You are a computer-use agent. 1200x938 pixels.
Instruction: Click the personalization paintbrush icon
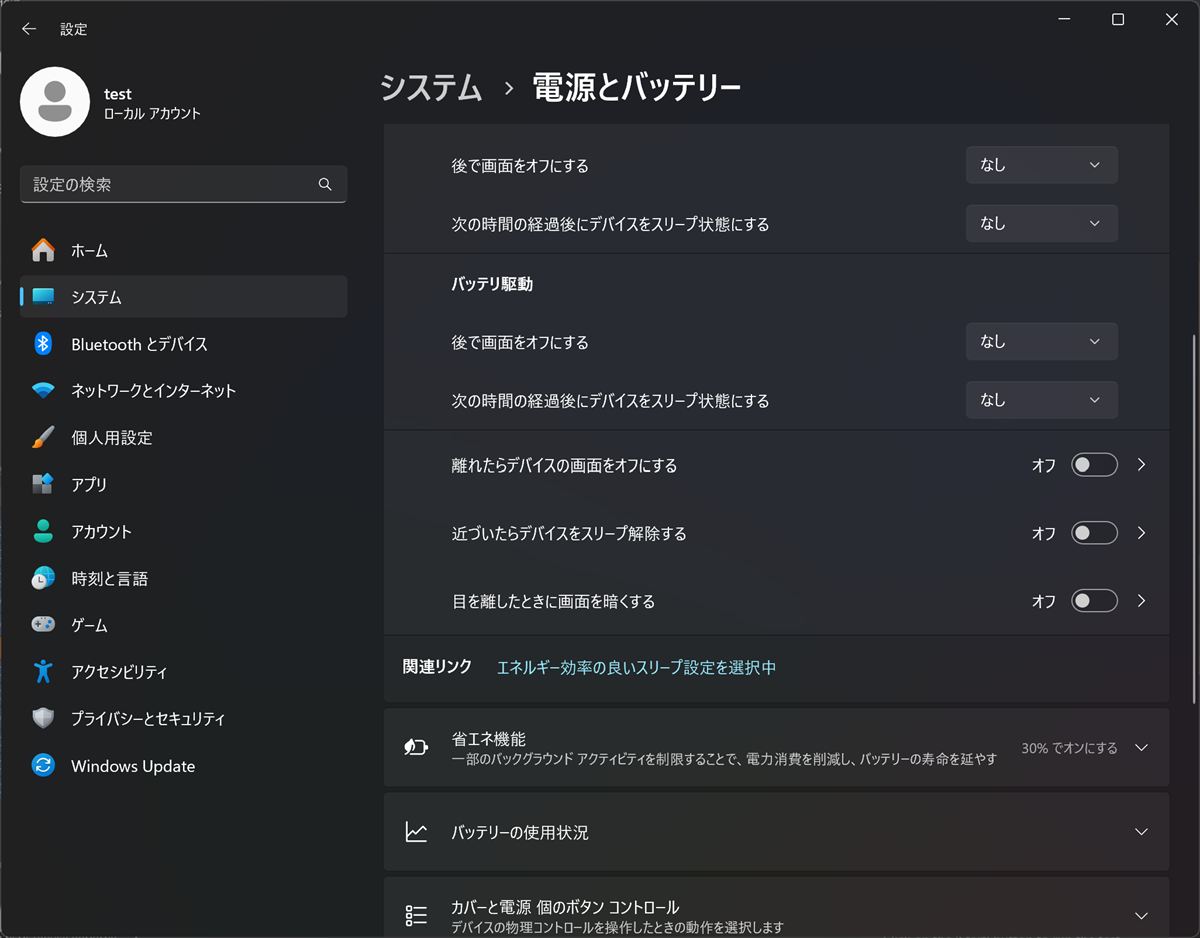pos(43,437)
